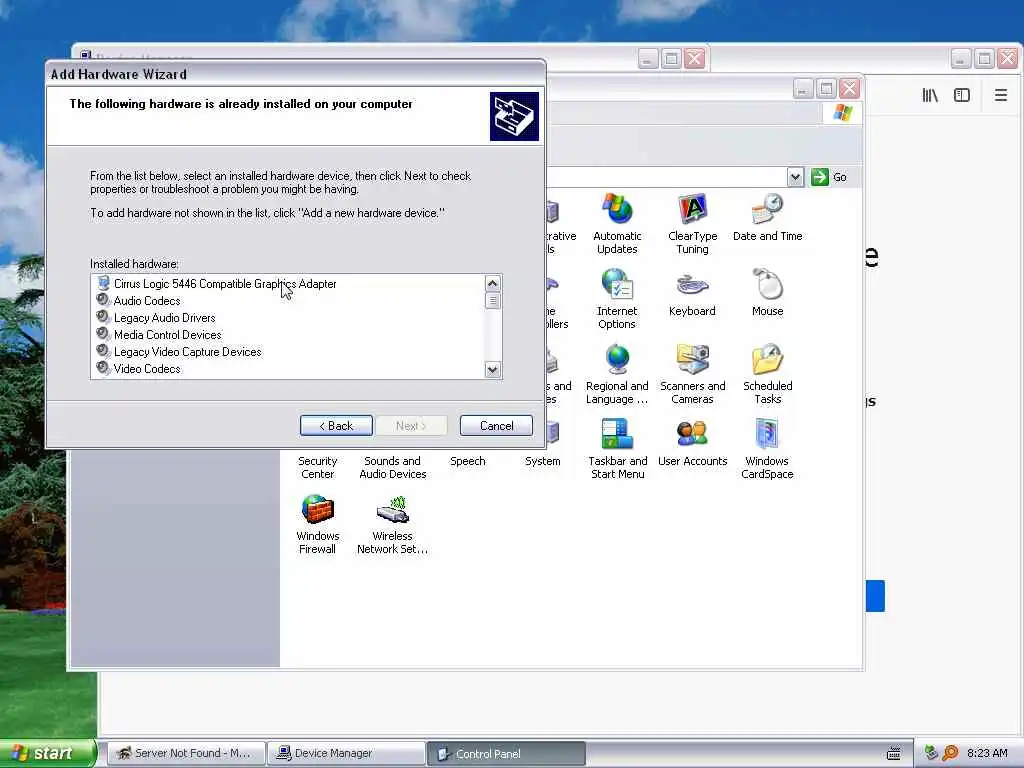
Task: Click the hardware list scrollbar thumb
Action: [492, 300]
